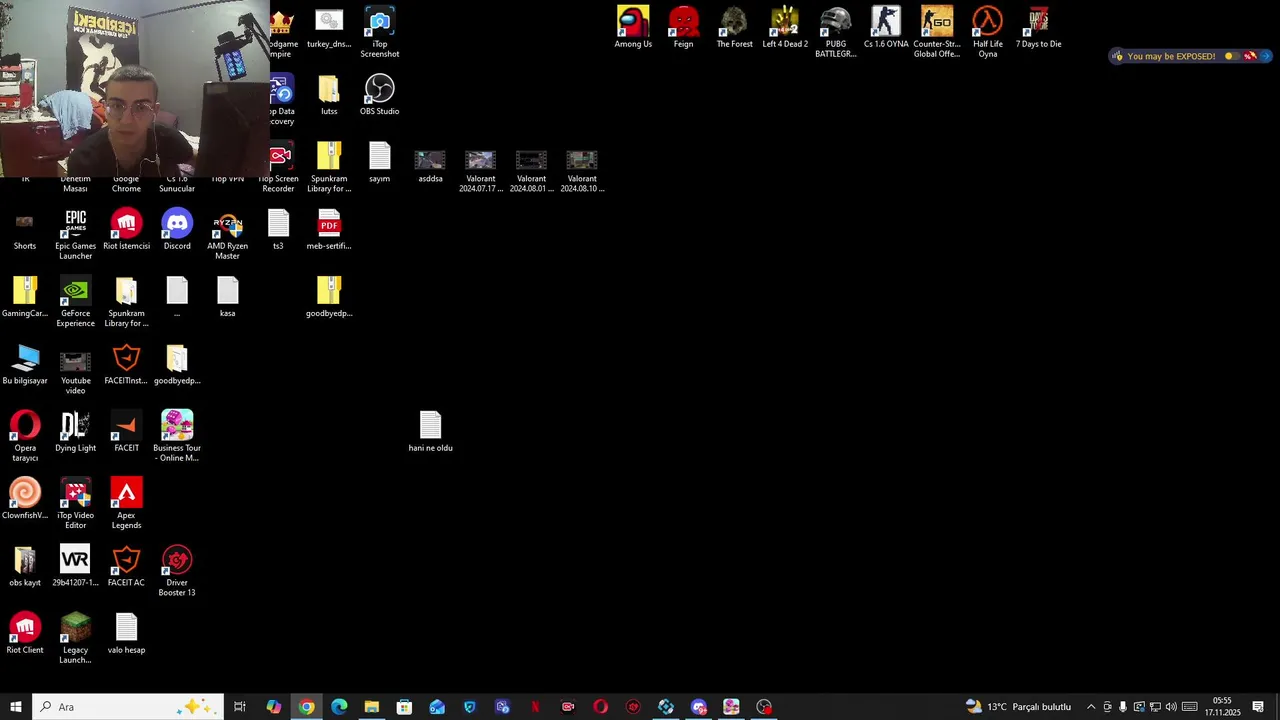Open the goodbyedp zip next to kasa
Screen dimensions: 1280x720
click(329, 296)
